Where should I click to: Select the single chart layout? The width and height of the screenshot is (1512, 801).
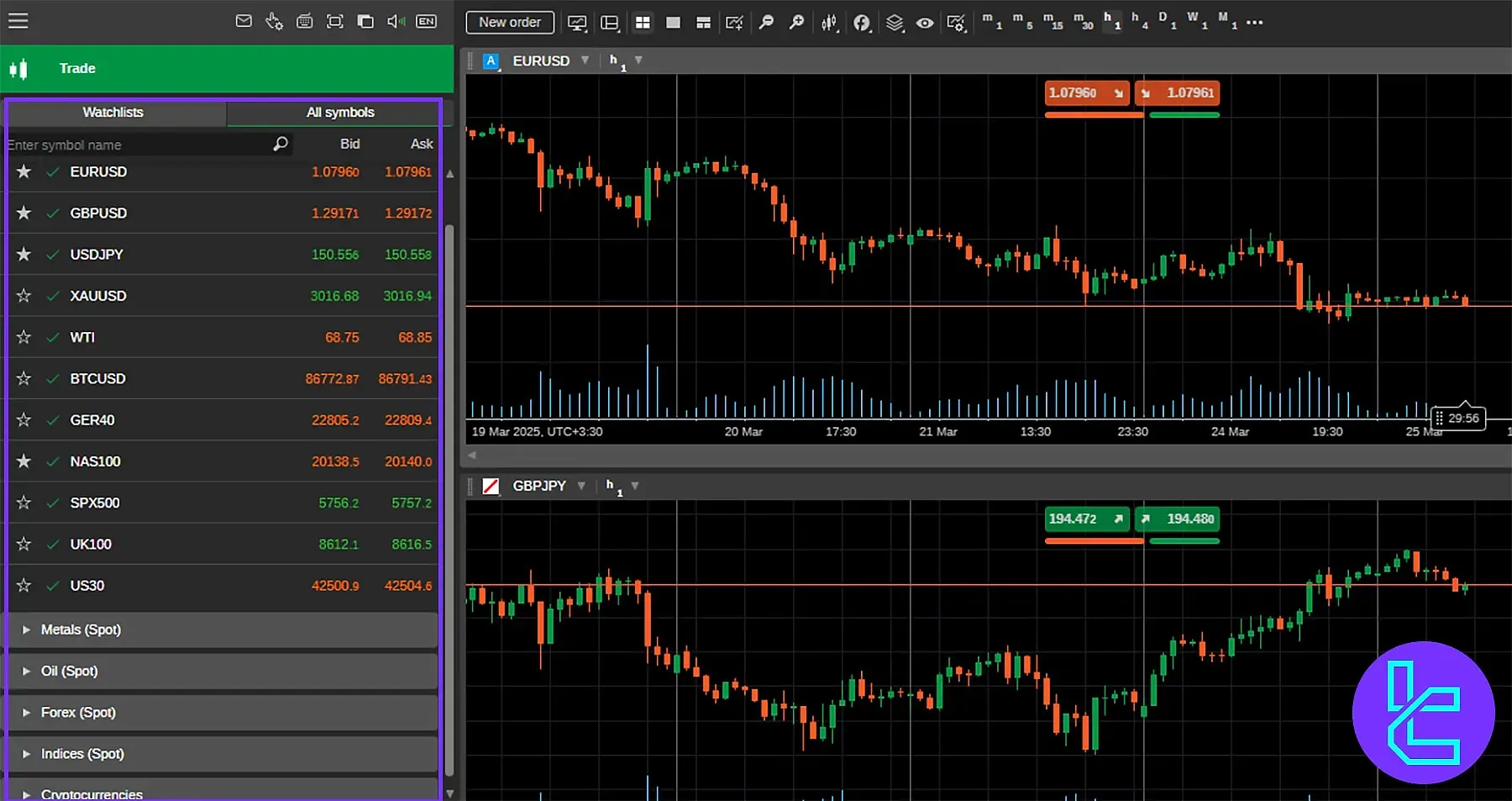[673, 23]
